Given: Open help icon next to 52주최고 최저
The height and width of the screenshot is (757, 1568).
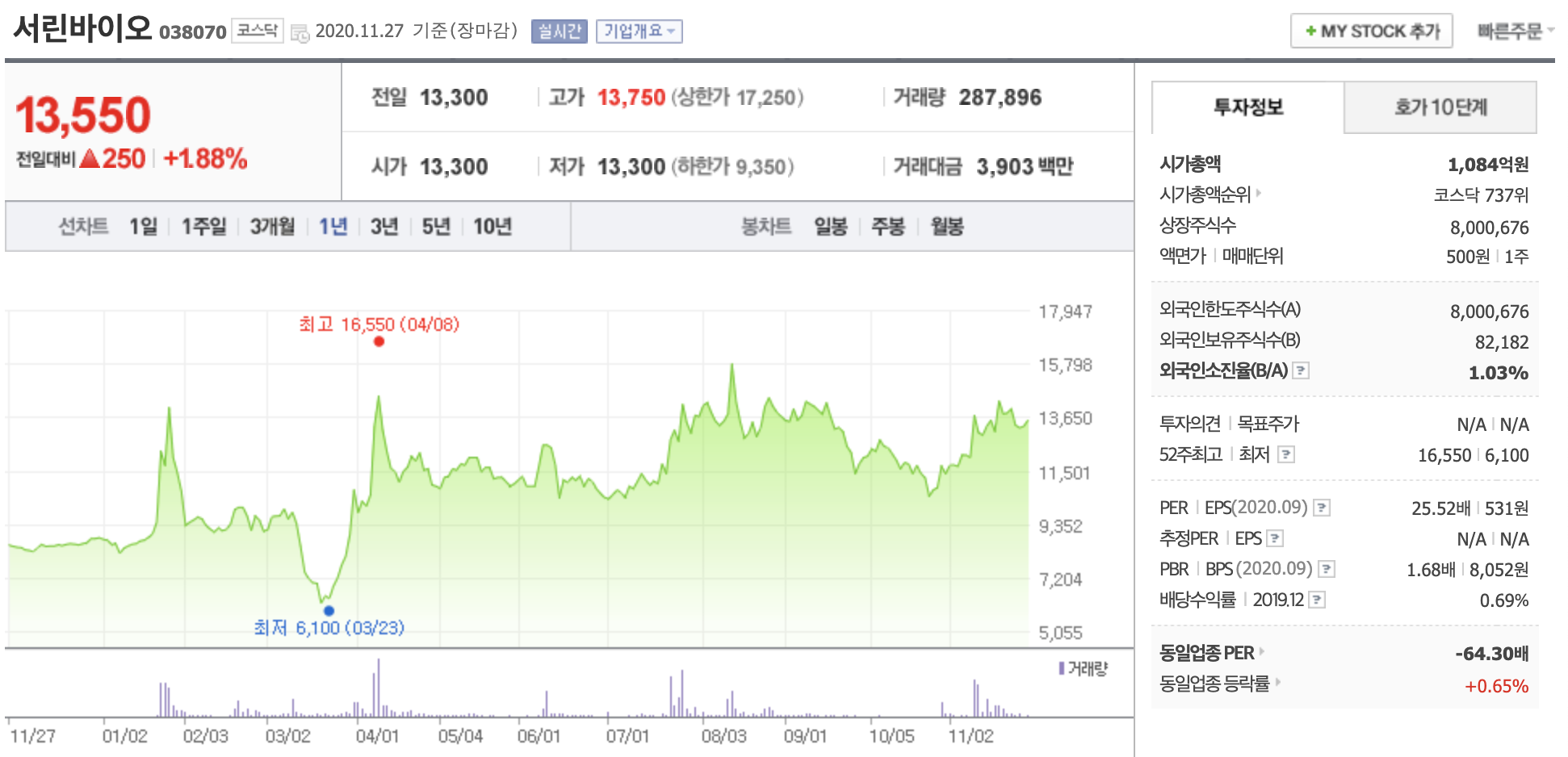Looking at the screenshot, I should pos(1286,454).
